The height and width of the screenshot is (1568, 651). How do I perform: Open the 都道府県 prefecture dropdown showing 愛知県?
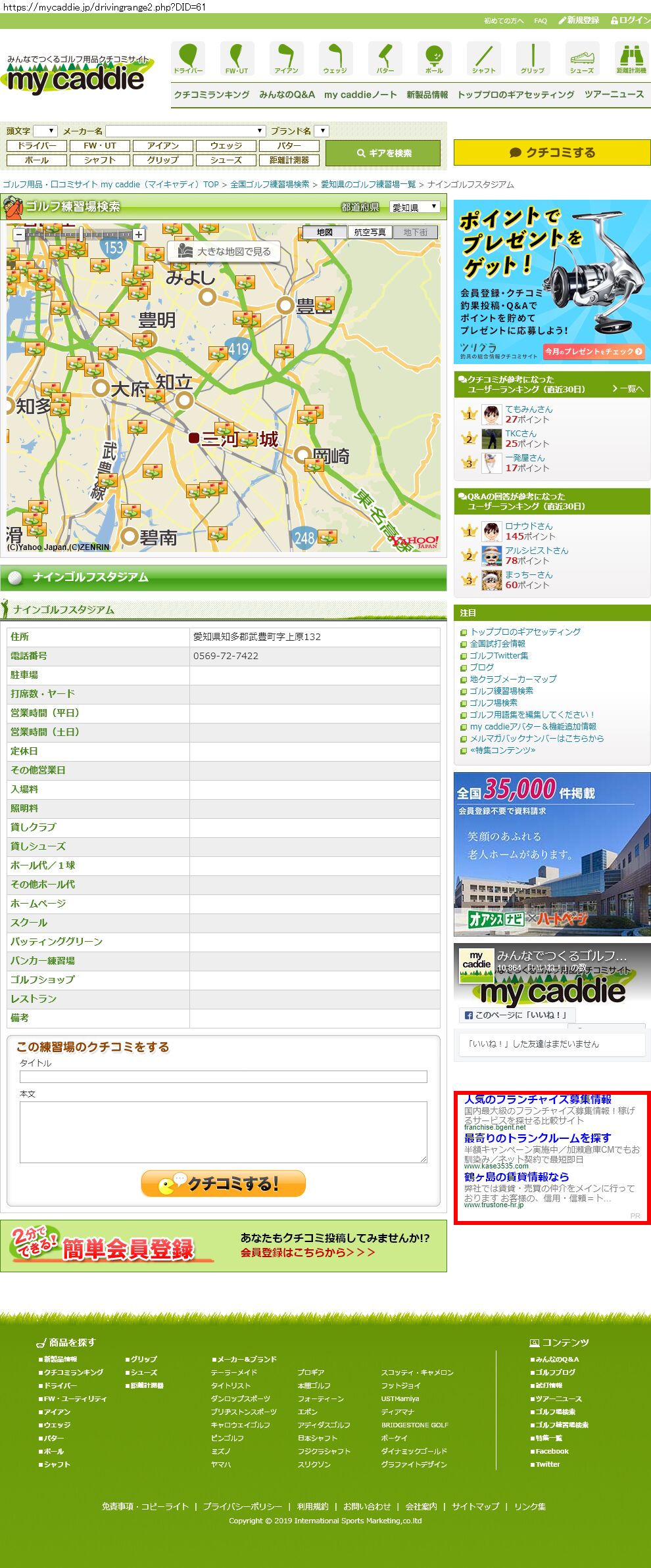[x=414, y=207]
